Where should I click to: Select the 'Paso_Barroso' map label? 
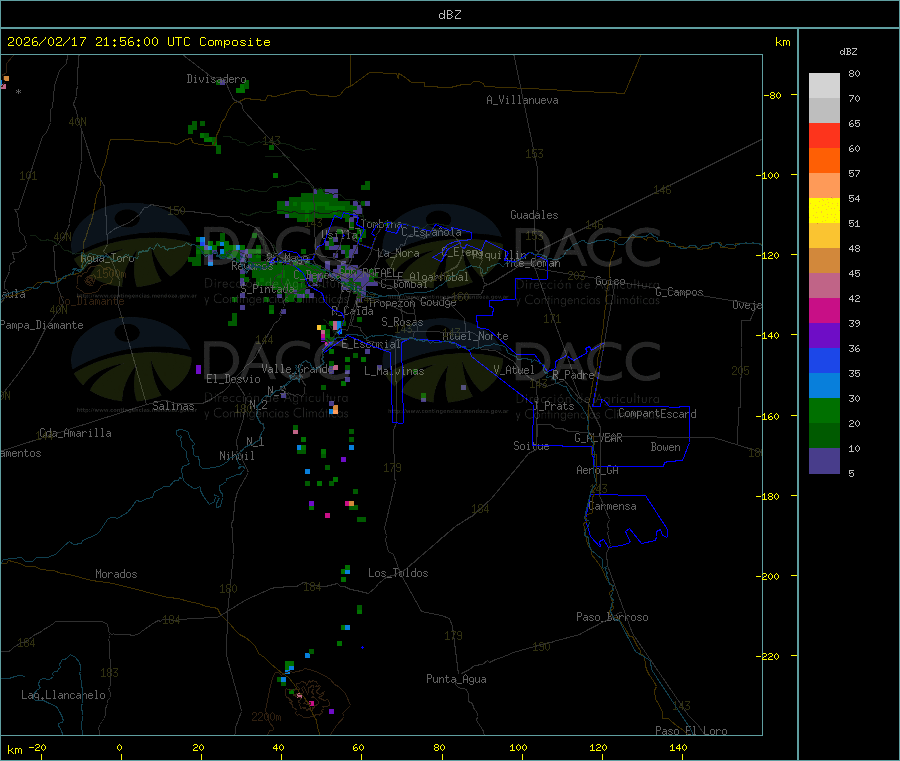(x=612, y=617)
